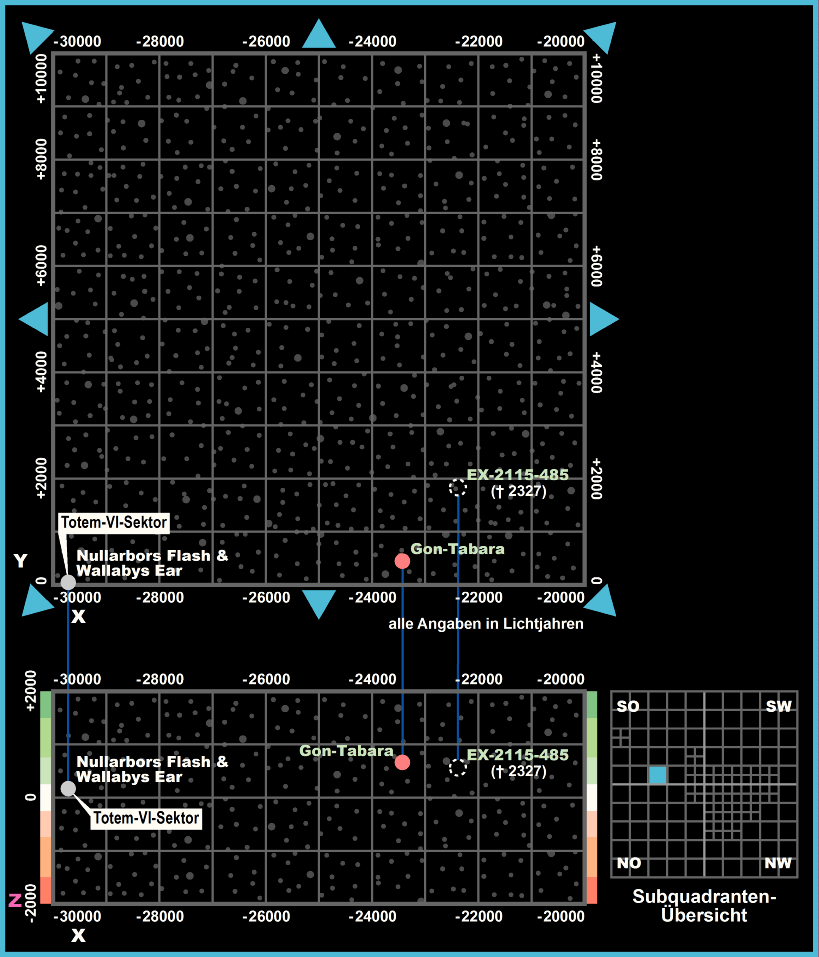Select the dashed EX-2115-485 circle in top map
Viewport: 819px width, 957px height.
(457, 488)
